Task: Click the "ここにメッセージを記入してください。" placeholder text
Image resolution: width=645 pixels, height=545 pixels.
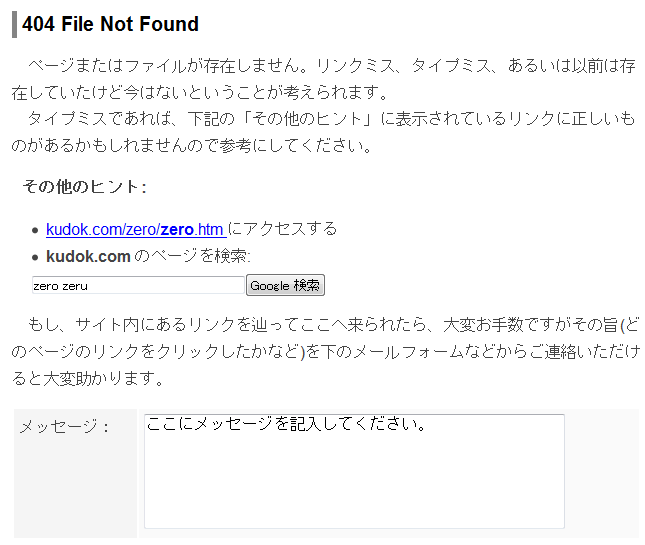Action: (287, 425)
